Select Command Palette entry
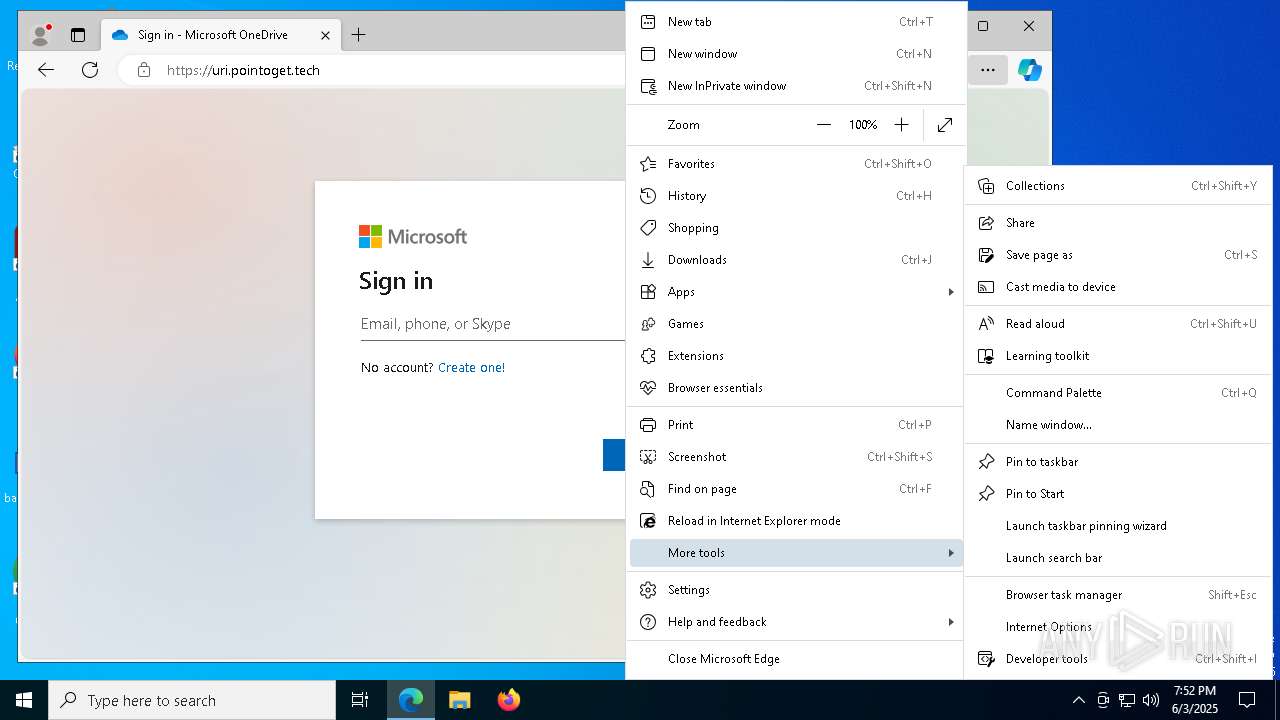This screenshot has height=720, width=1280. (1118, 392)
